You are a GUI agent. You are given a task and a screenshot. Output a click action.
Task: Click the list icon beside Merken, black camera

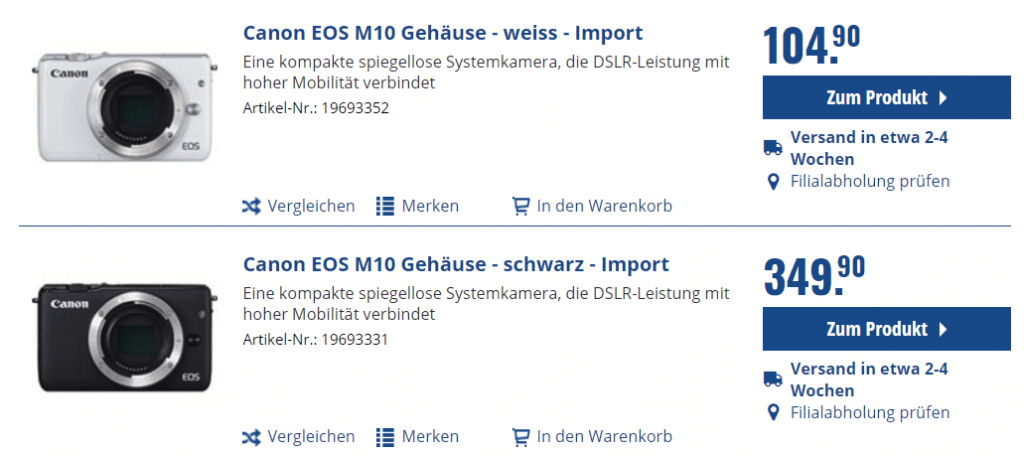pos(385,437)
